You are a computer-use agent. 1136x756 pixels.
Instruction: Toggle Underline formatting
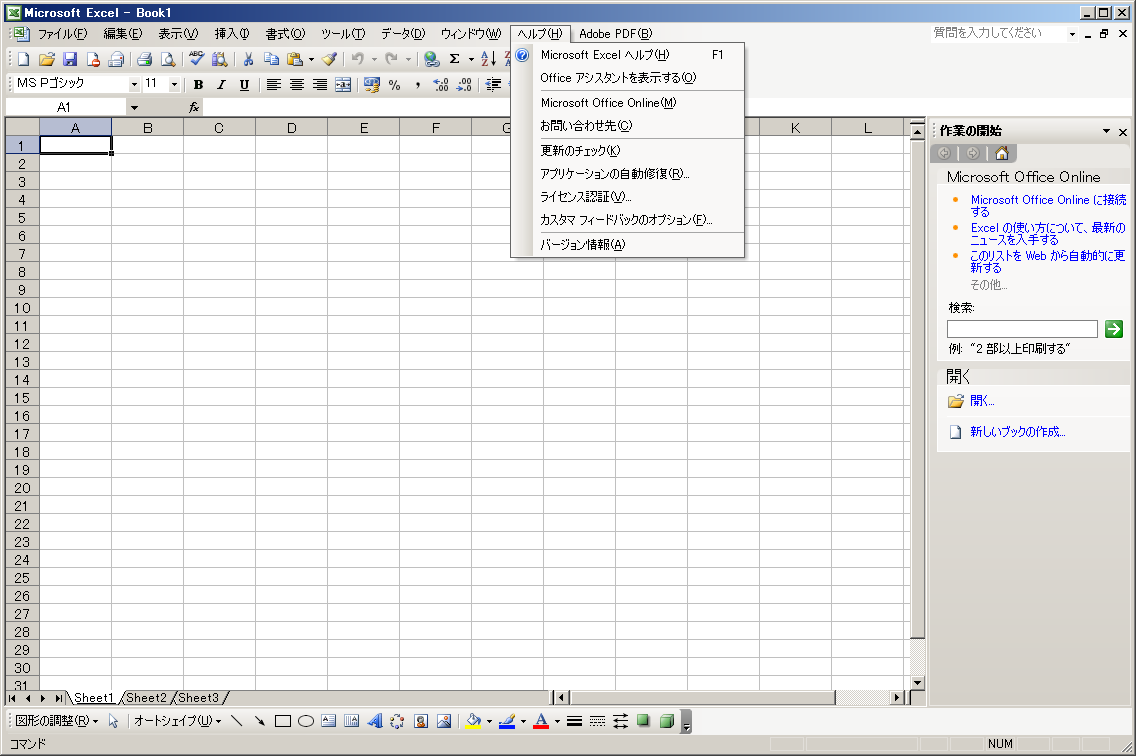244,85
